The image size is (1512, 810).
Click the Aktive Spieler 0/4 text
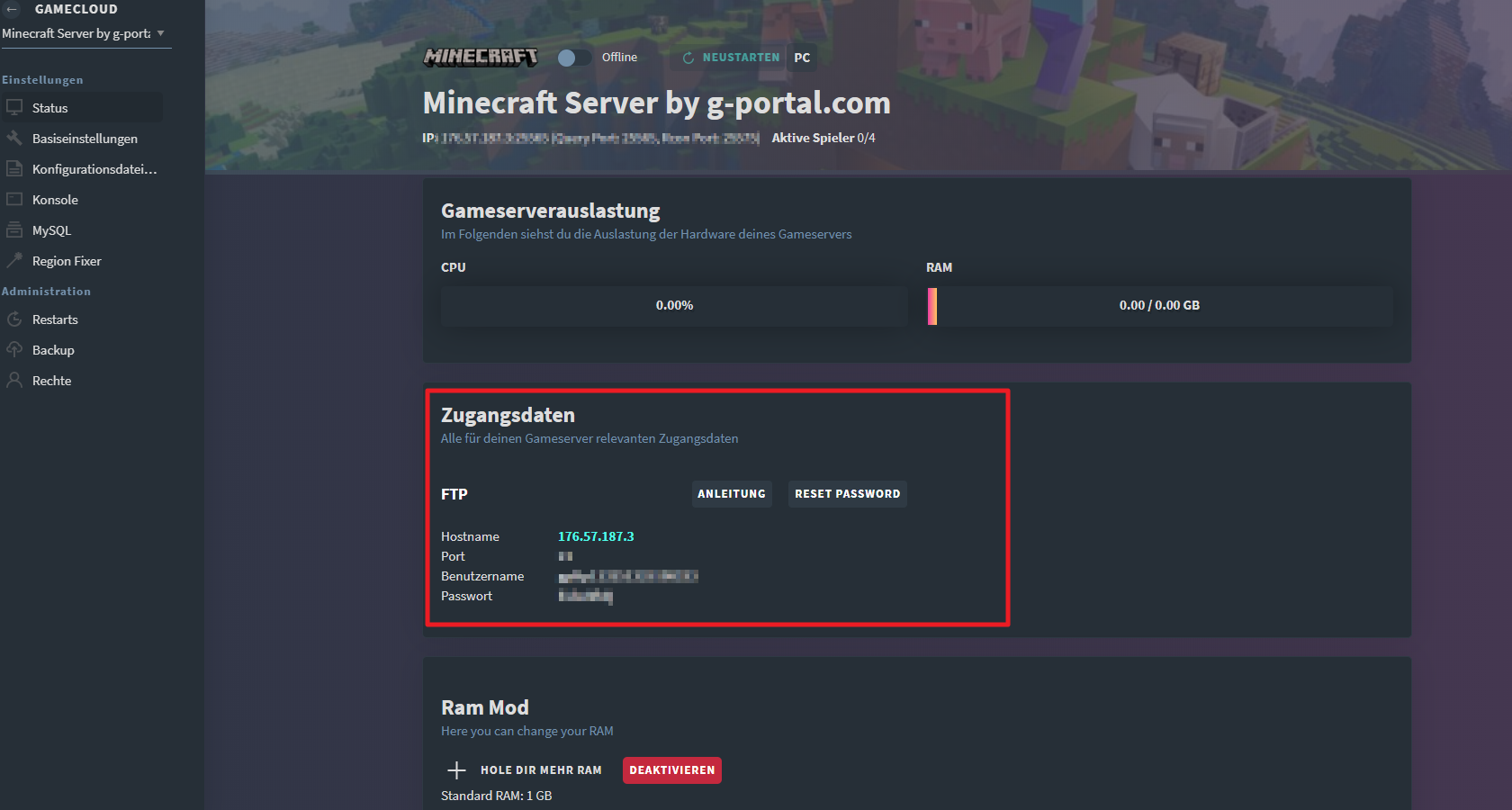[823, 138]
